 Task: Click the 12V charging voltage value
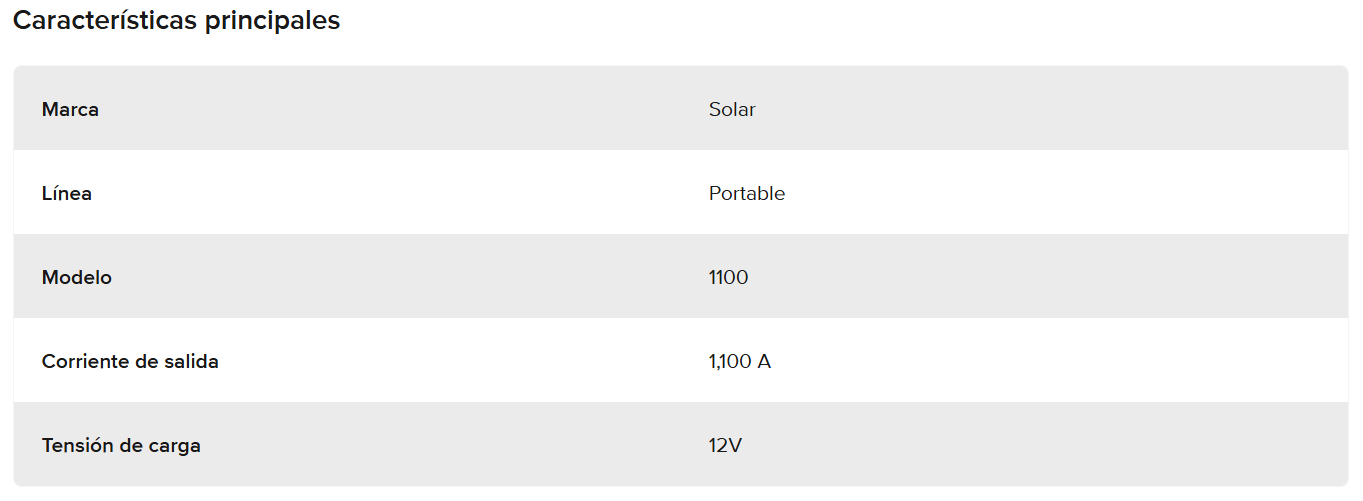[x=725, y=445]
